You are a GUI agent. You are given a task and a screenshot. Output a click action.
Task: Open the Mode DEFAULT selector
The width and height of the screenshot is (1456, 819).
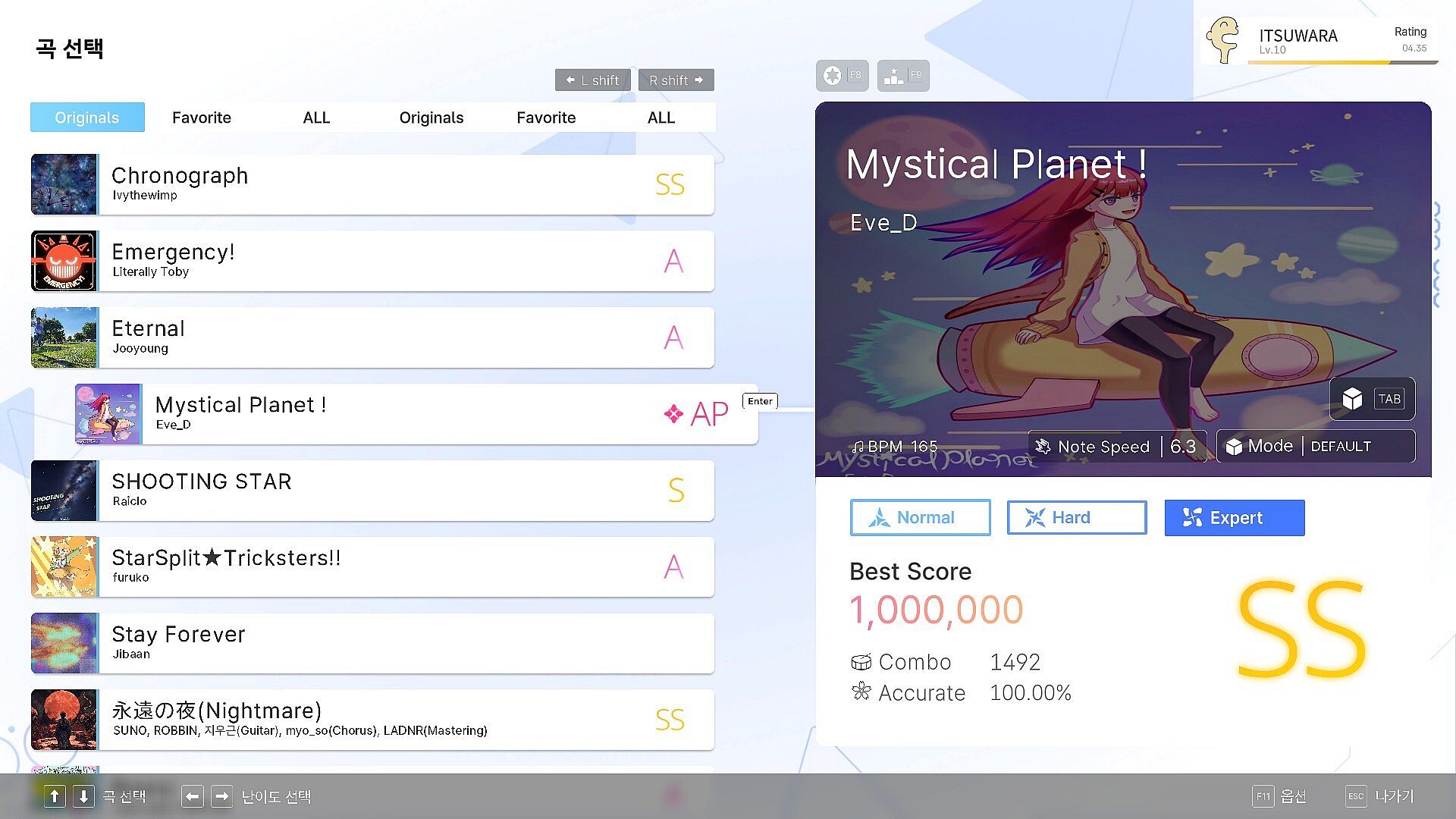(1315, 447)
